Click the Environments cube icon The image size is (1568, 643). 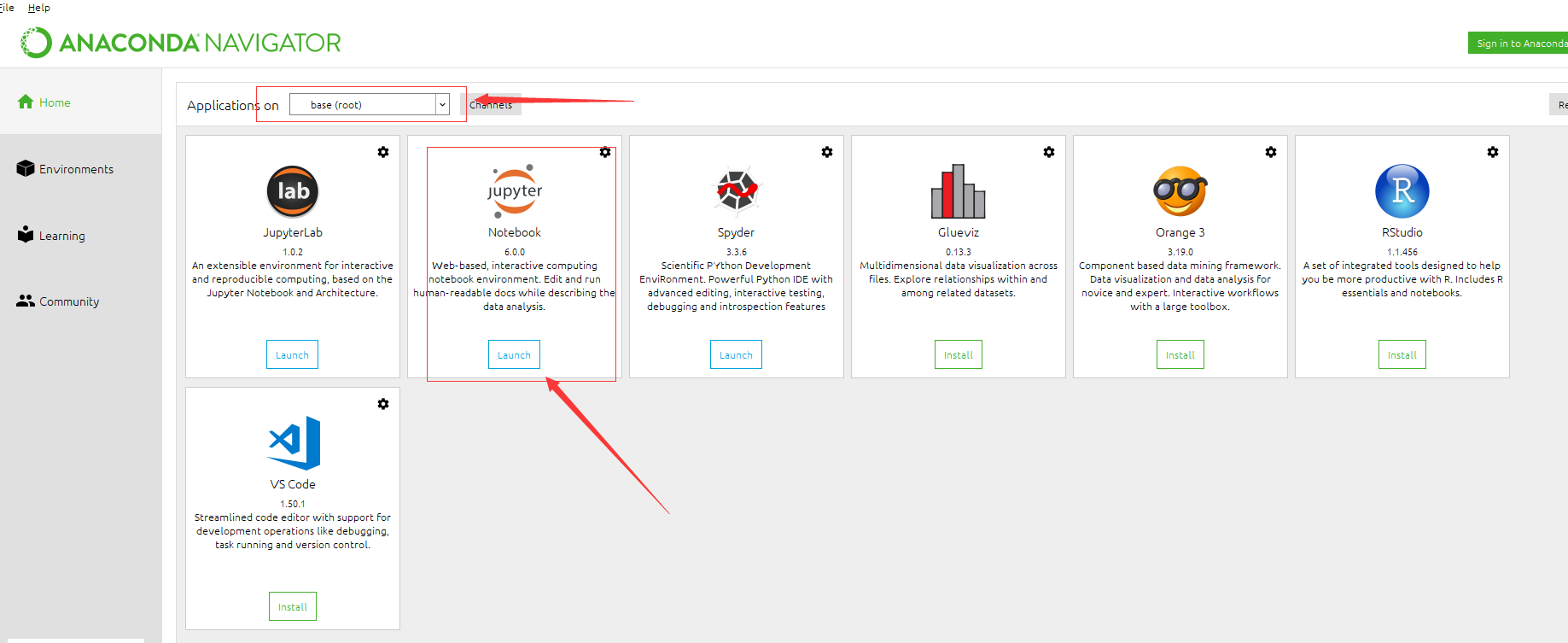click(26, 168)
